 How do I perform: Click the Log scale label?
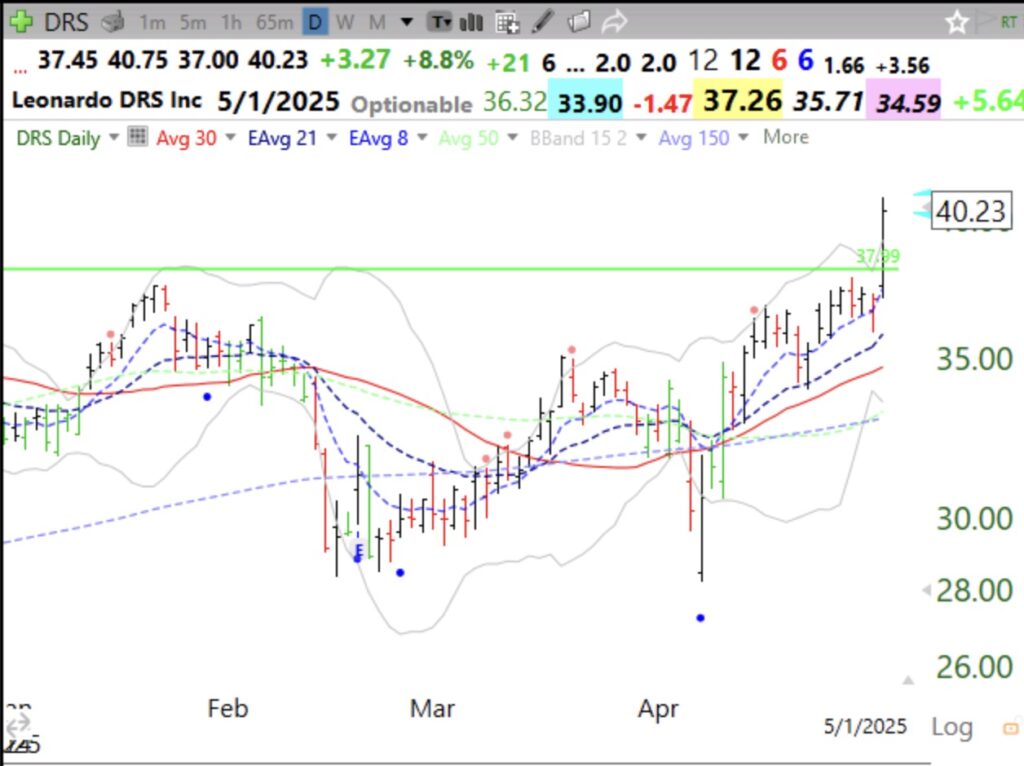click(x=951, y=727)
